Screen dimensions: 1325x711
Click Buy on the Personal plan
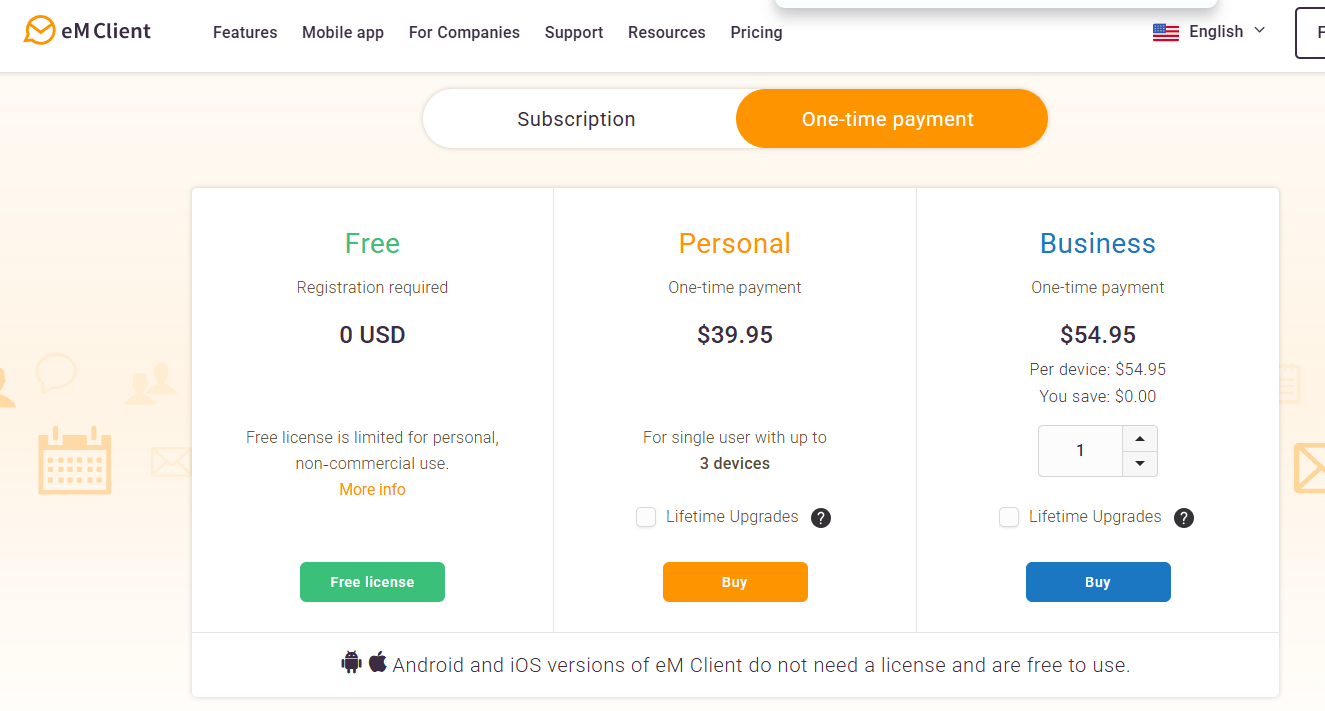[x=735, y=581]
